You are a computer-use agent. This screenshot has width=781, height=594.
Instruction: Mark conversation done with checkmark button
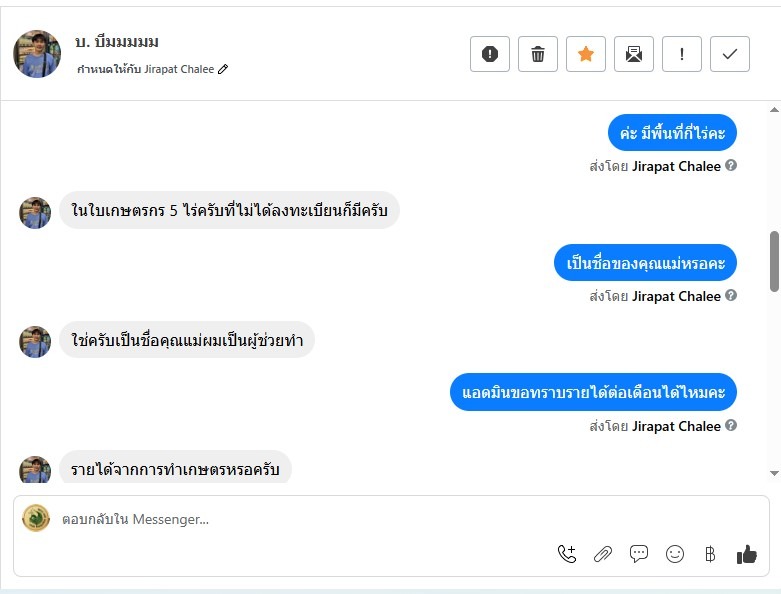[730, 54]
